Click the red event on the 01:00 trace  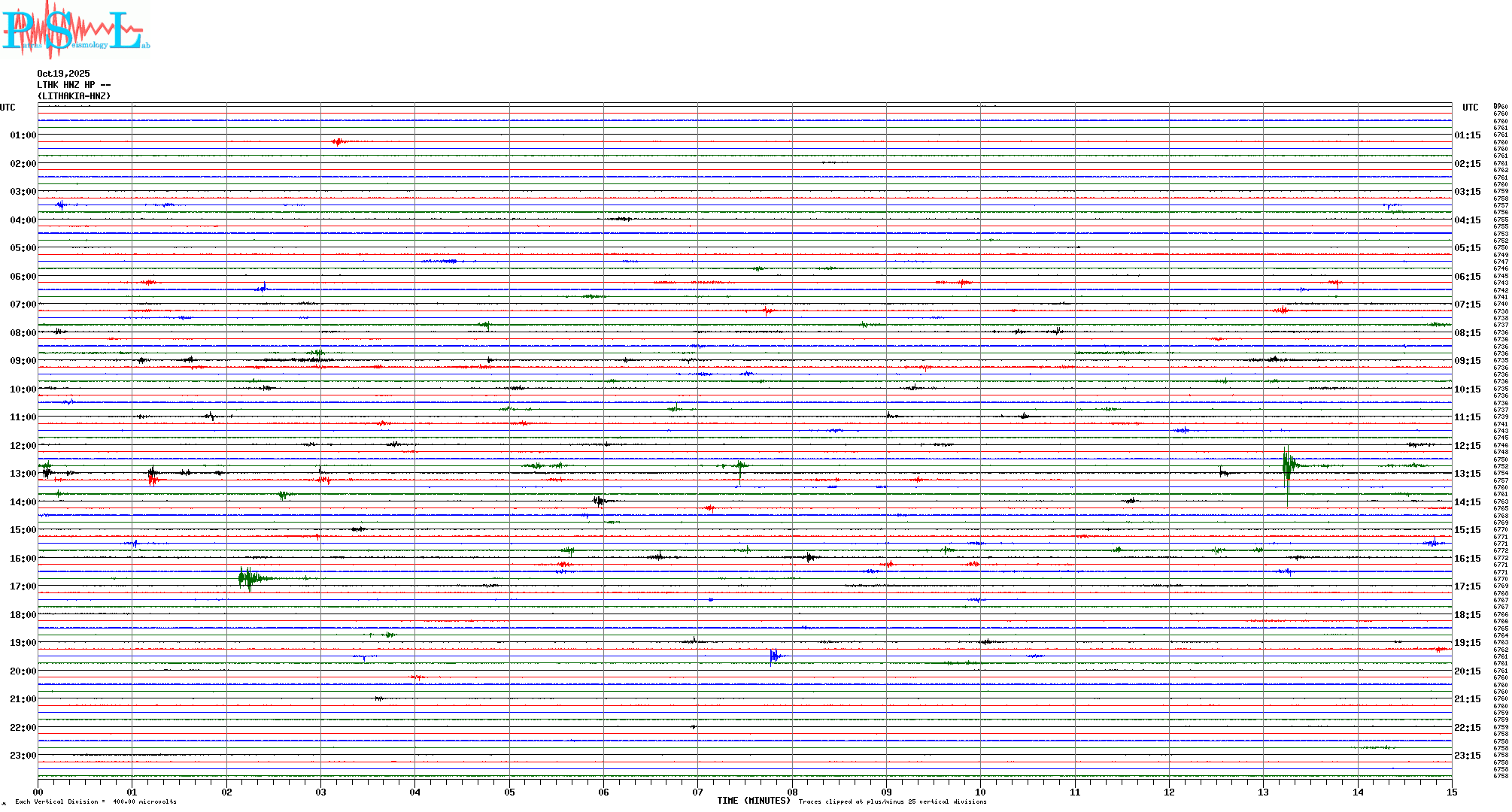[339, 141]
